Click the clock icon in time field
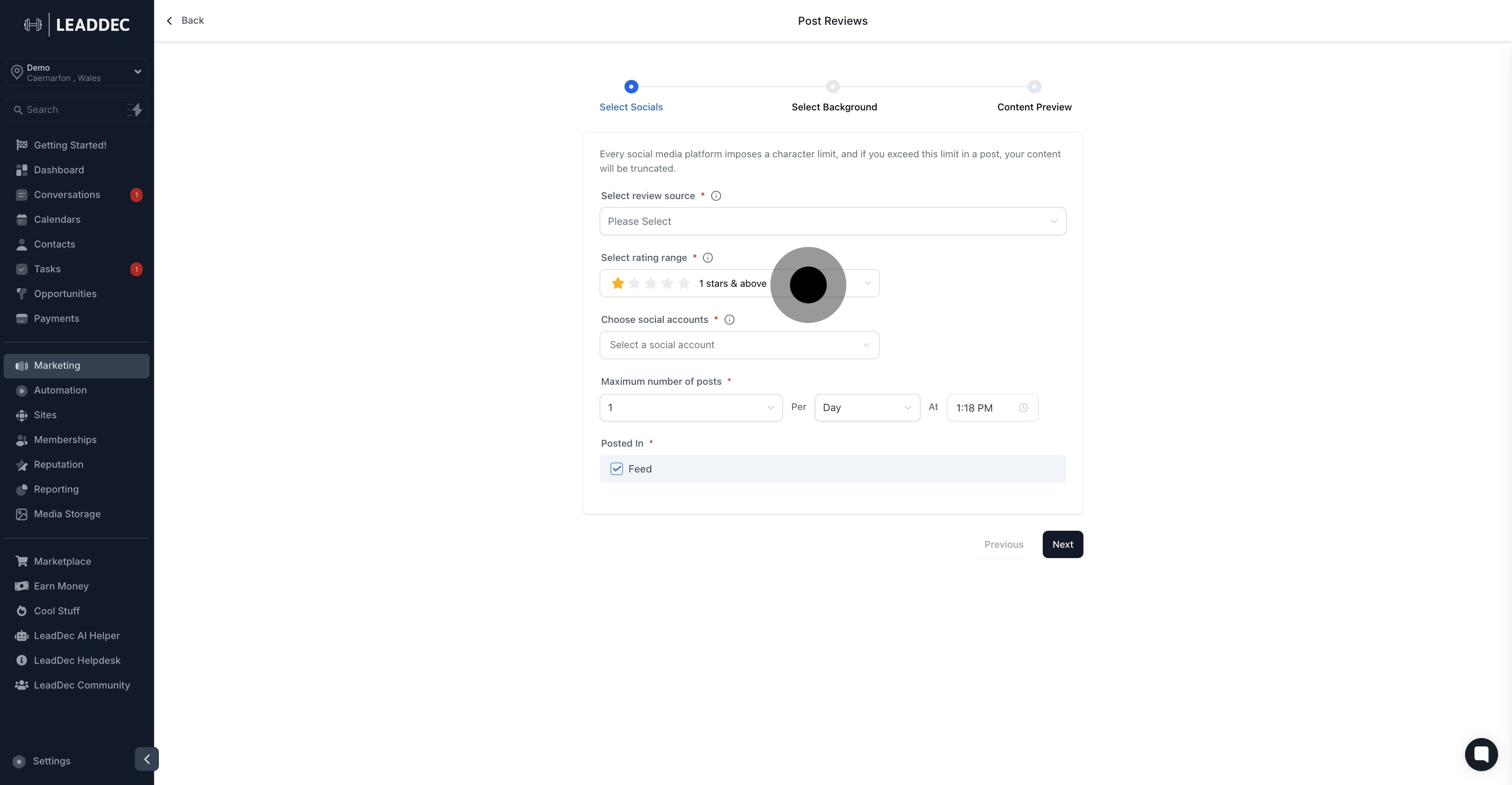1512x785 pixels. click(x=1023, y=408)
